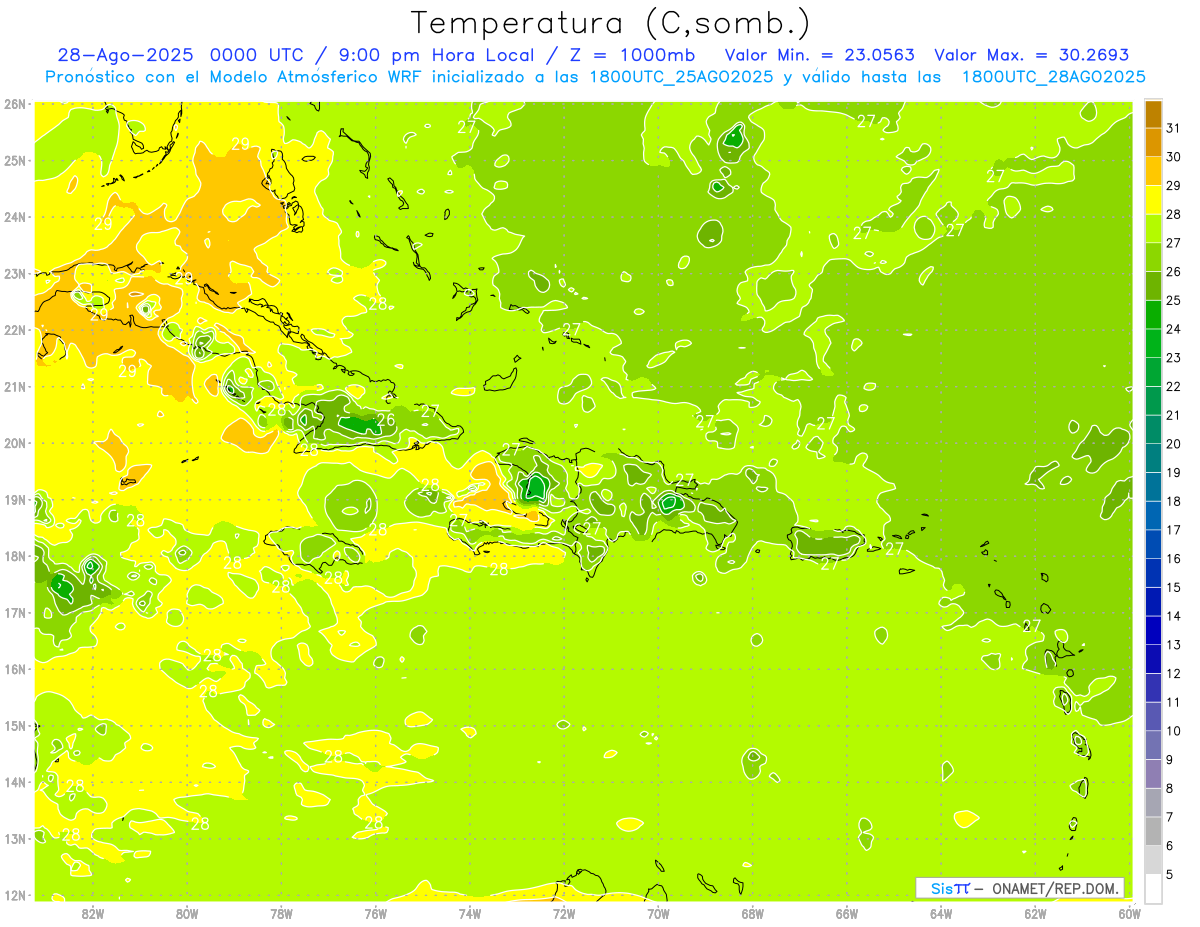Click the 13N latitude axis label
Image resolution: width=1200 pixels, height=927 pixels.
(x=15, y=838)
